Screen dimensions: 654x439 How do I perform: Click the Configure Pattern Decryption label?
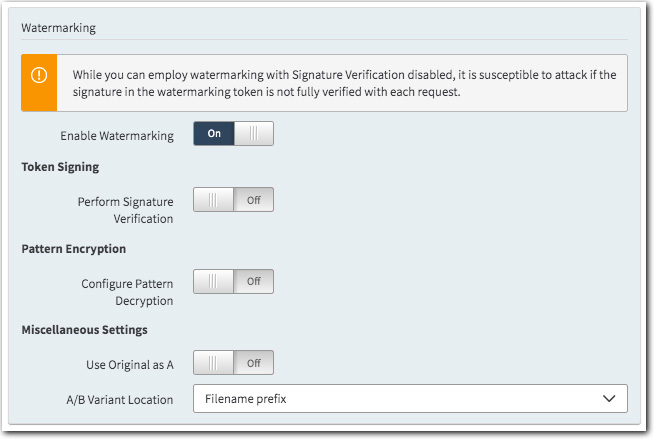[127, 292]
